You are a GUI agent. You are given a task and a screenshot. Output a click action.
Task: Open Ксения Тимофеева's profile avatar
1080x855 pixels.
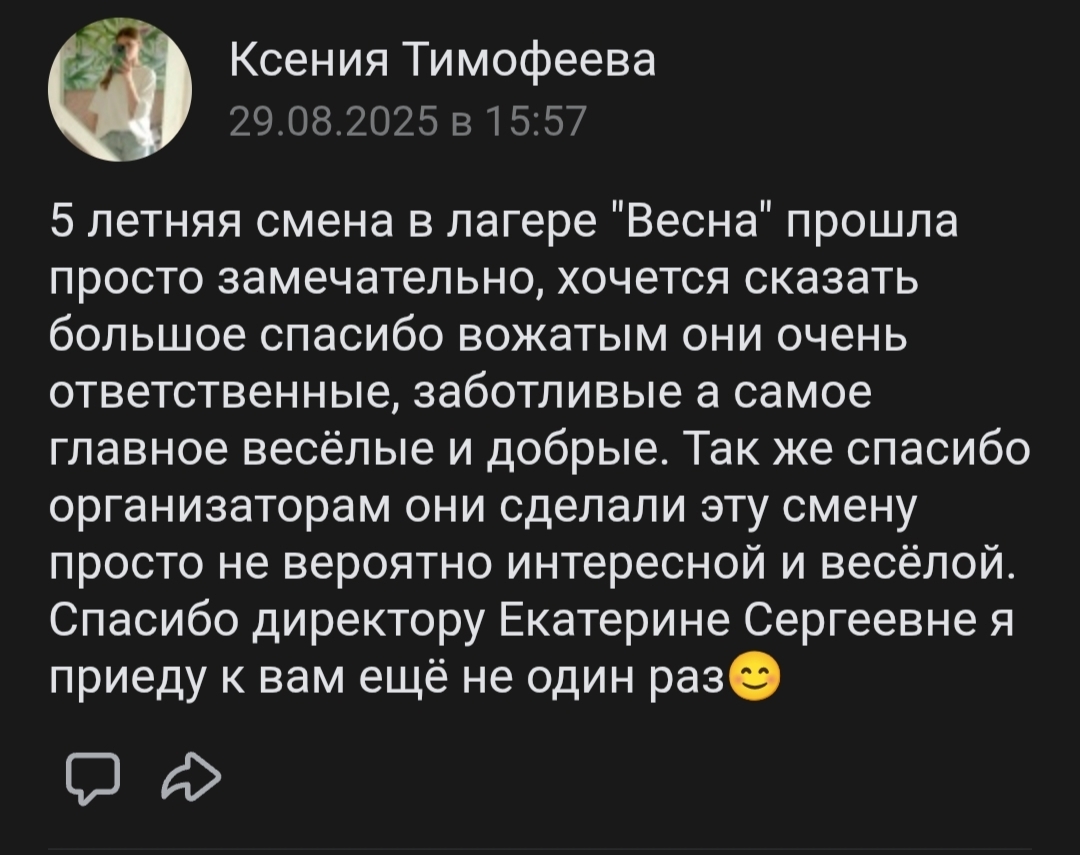[118, 93]
